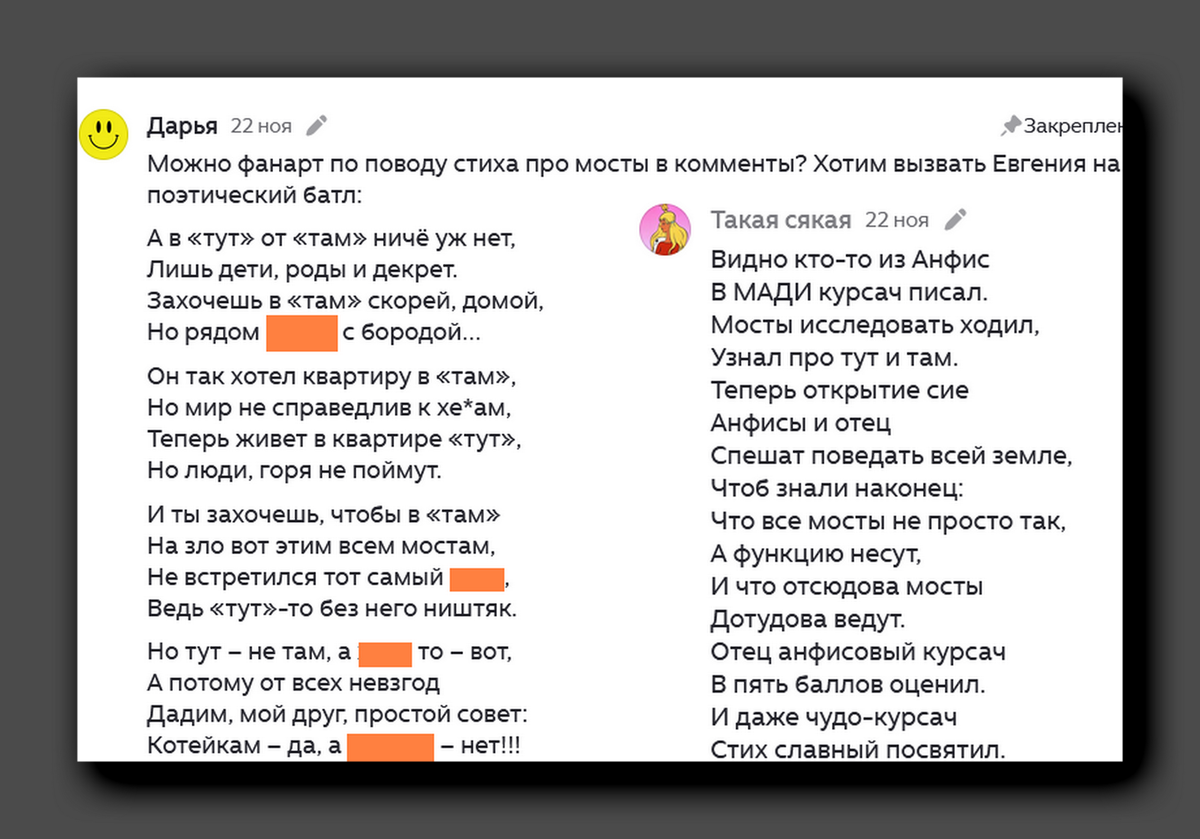Click the text "поэтический батл:"
Screen dimensions: 1200x839
coord(254,194)
